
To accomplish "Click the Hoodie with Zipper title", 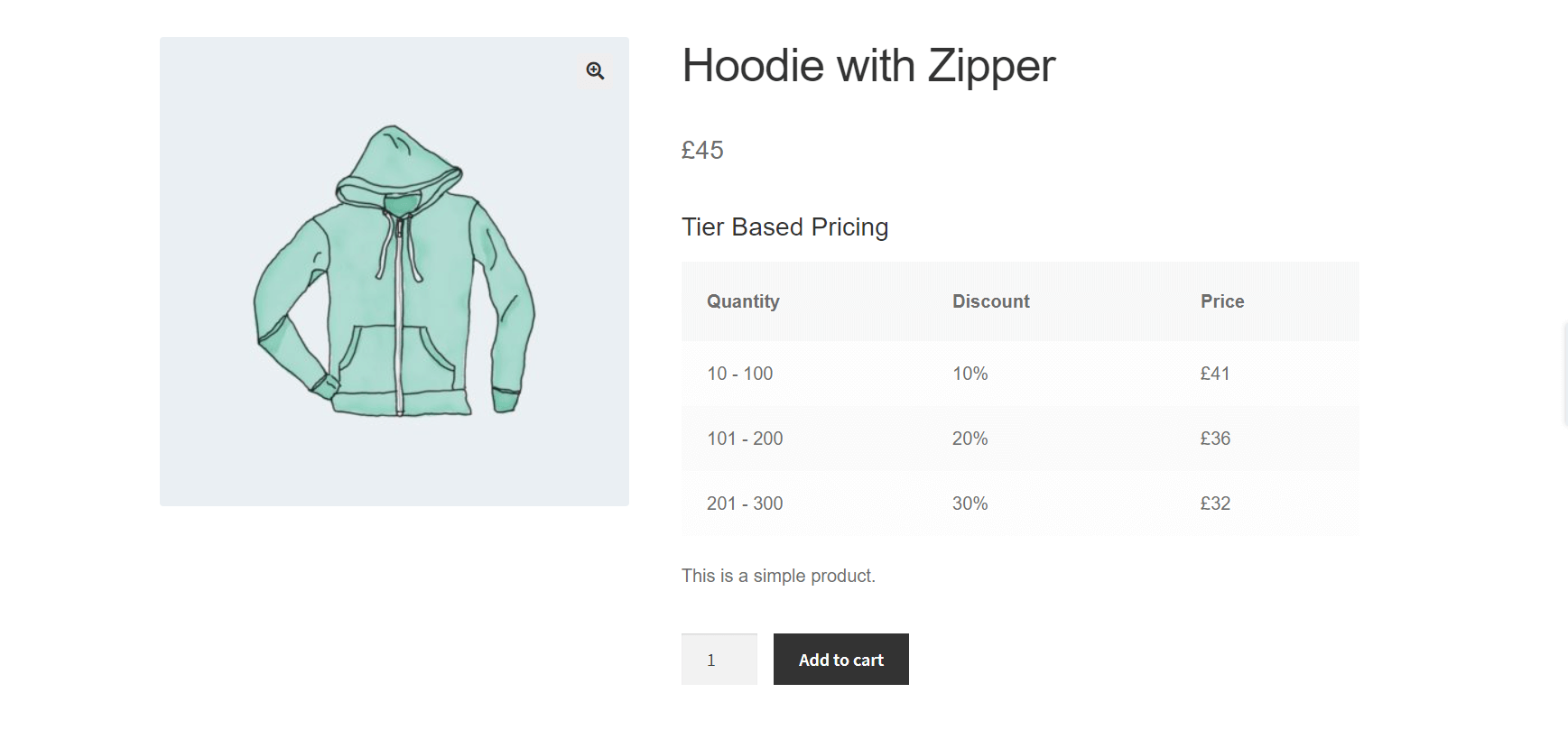I will tap(868, 66).
